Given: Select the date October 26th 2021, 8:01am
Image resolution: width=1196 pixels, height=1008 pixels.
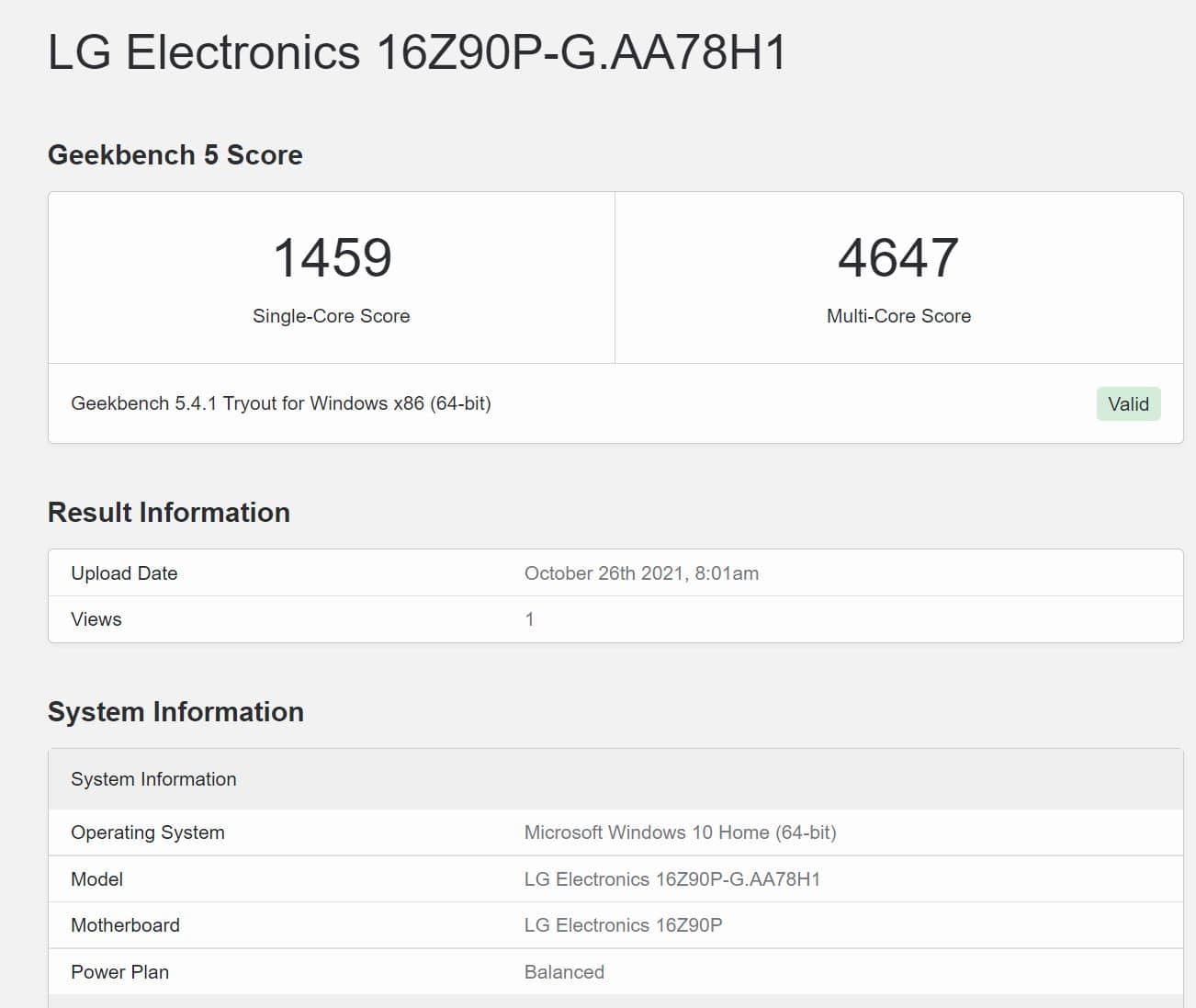Looking at the screenshot, I should pyautogui.click(x=641, y=573).
